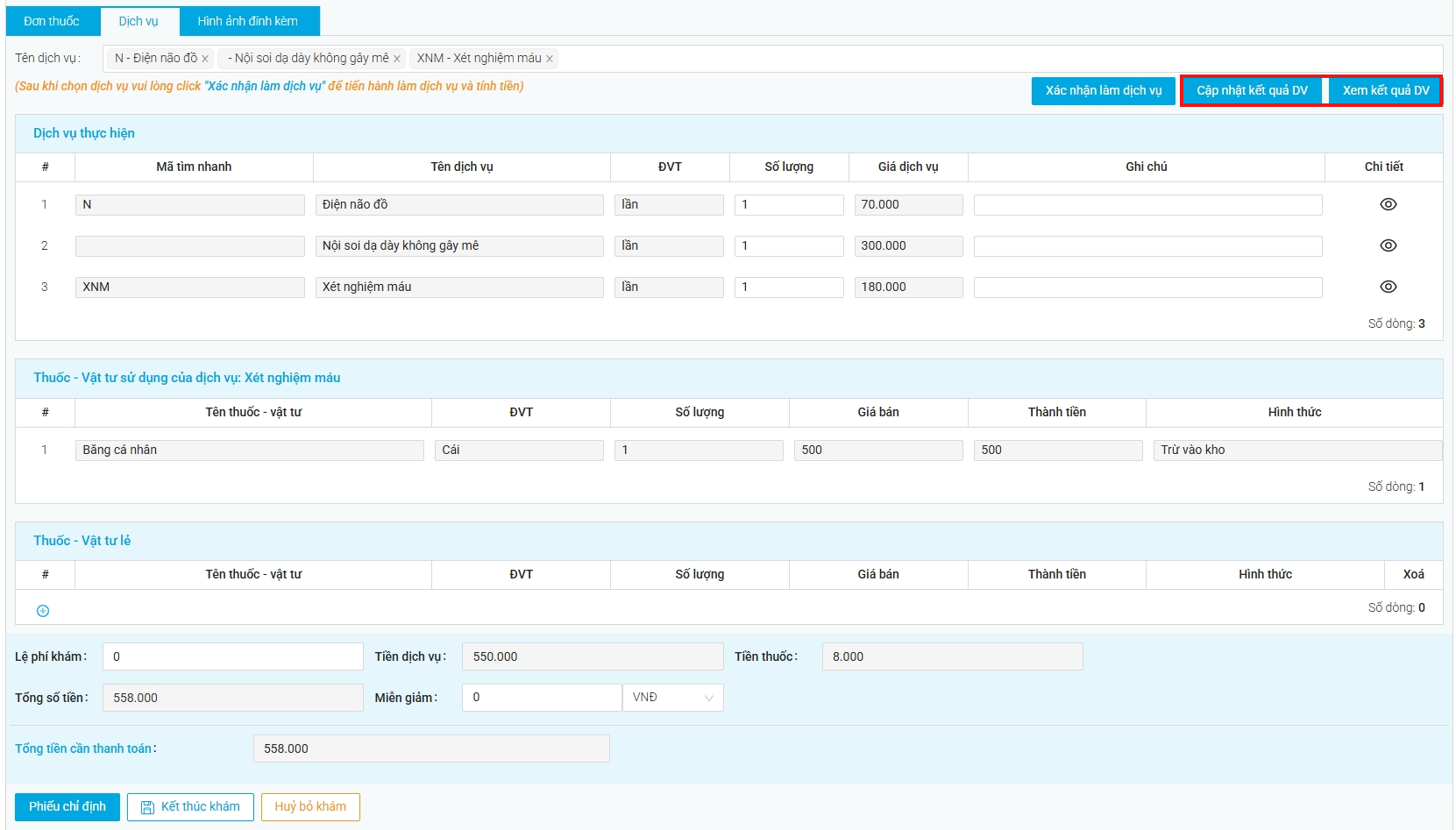Click the Cái unit cell
This screenshot has height=830, width=1456.
519,450
